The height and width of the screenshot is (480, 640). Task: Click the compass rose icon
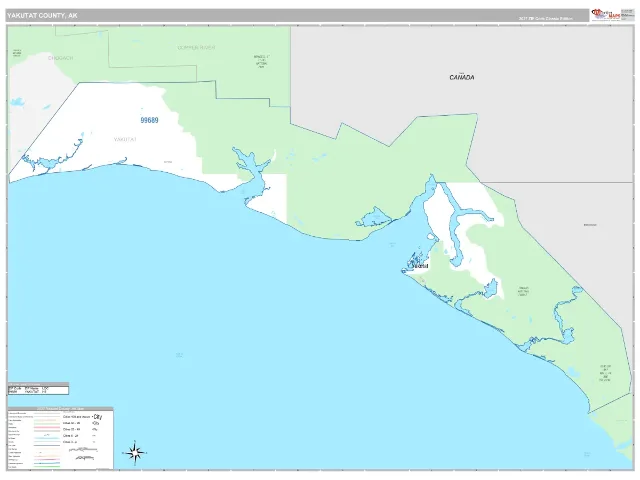(135, 453)
